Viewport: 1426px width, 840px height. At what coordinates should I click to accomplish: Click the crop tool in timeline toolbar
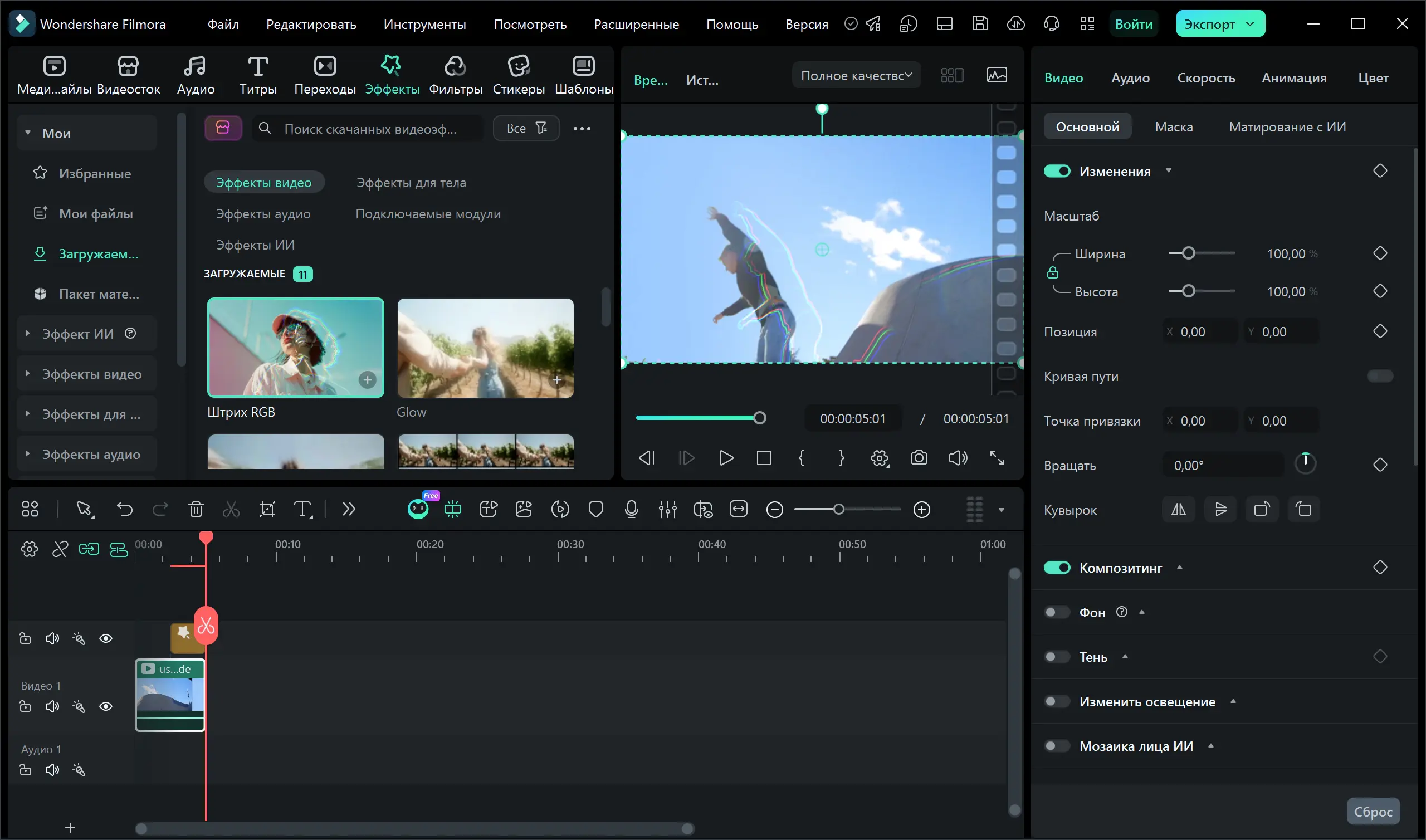tap(266, 510)
